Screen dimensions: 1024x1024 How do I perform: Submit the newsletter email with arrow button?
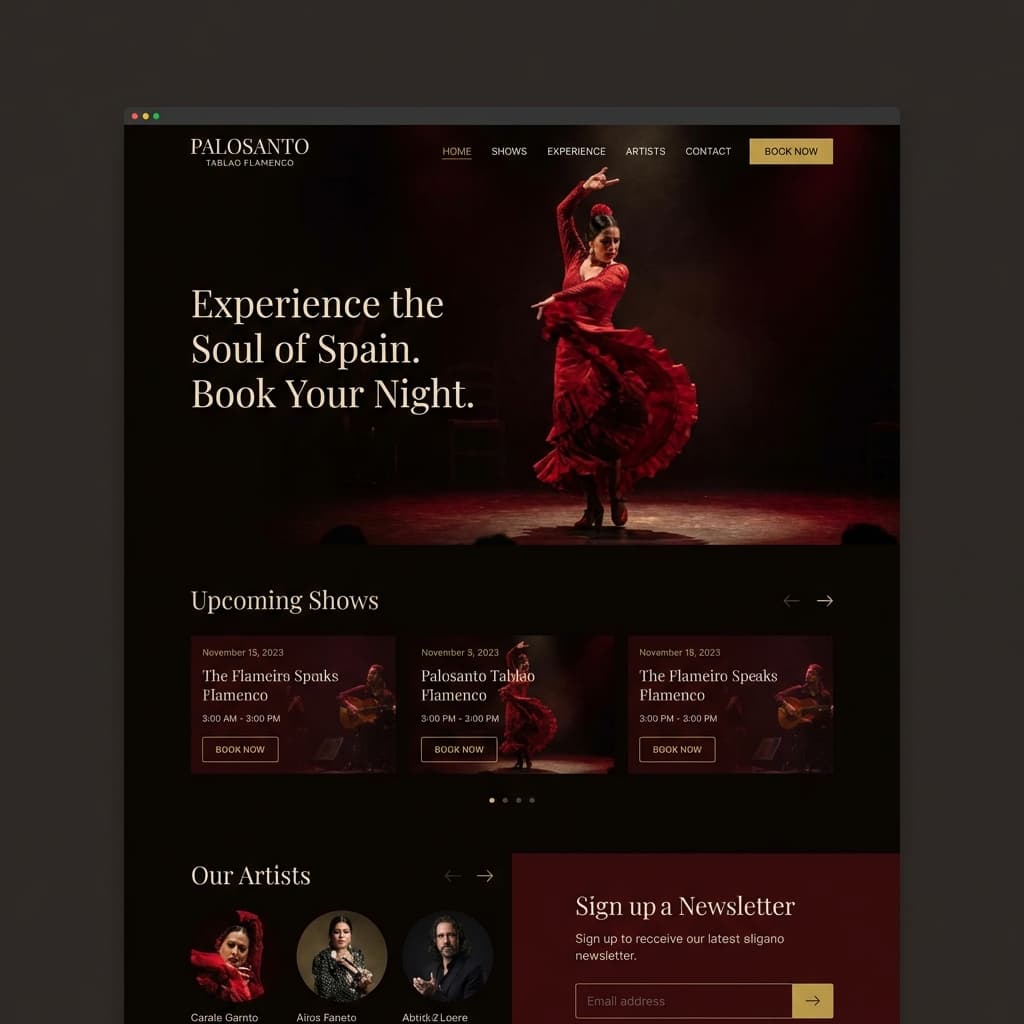[812, 1000]
